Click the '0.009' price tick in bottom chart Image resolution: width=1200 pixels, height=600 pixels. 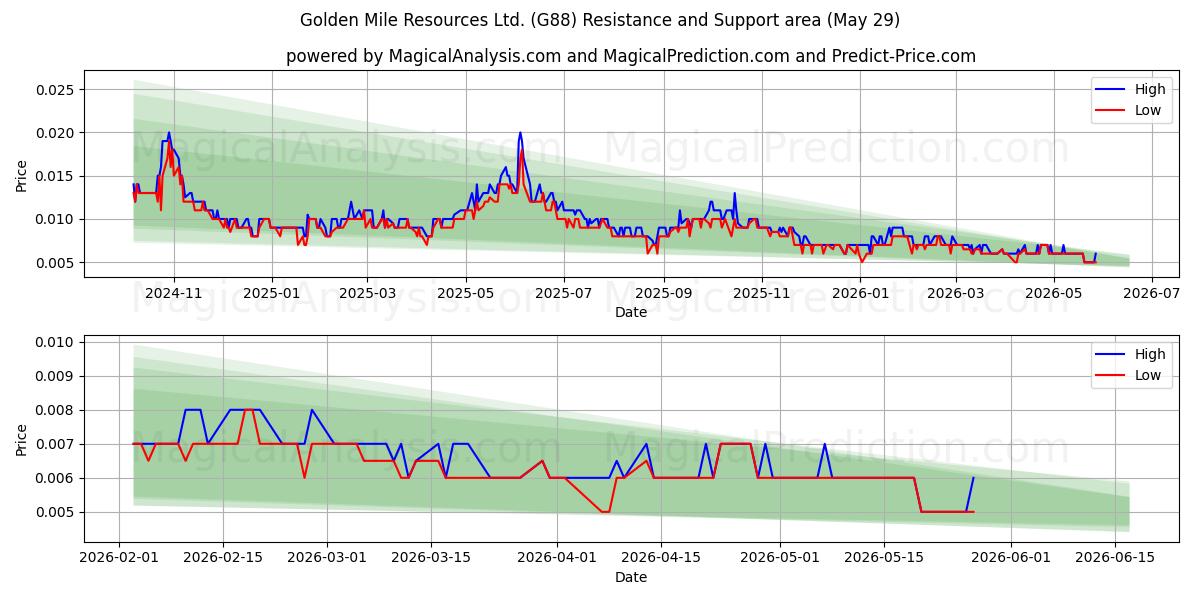click(x=56, y=376)
